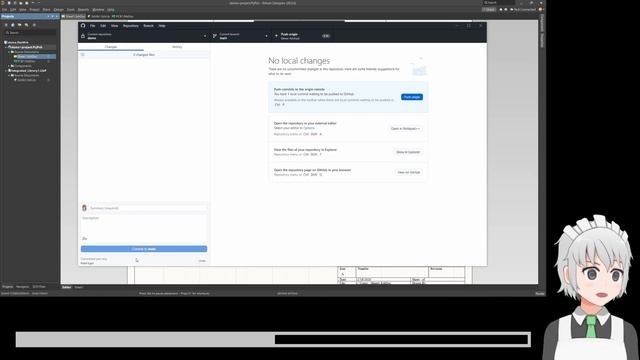Image resolution: width=640 pixels, height=360 pixels.
Task: Expand the Current repository dropdown
Action: pyautogui.click(x=144, y=36)
